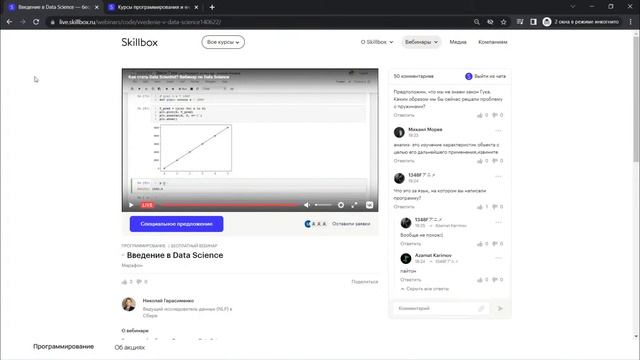Screen dimensions: 640x360
Task: Open the browser search/zoom magnifier icon
Action: (477, 22)
